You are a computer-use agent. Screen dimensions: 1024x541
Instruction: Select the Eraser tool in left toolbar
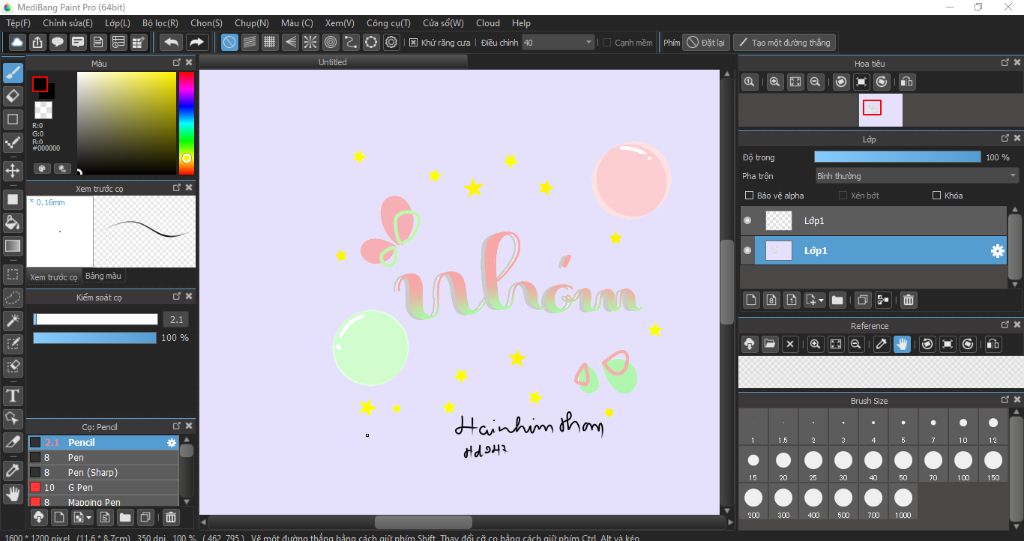[13, 96]
